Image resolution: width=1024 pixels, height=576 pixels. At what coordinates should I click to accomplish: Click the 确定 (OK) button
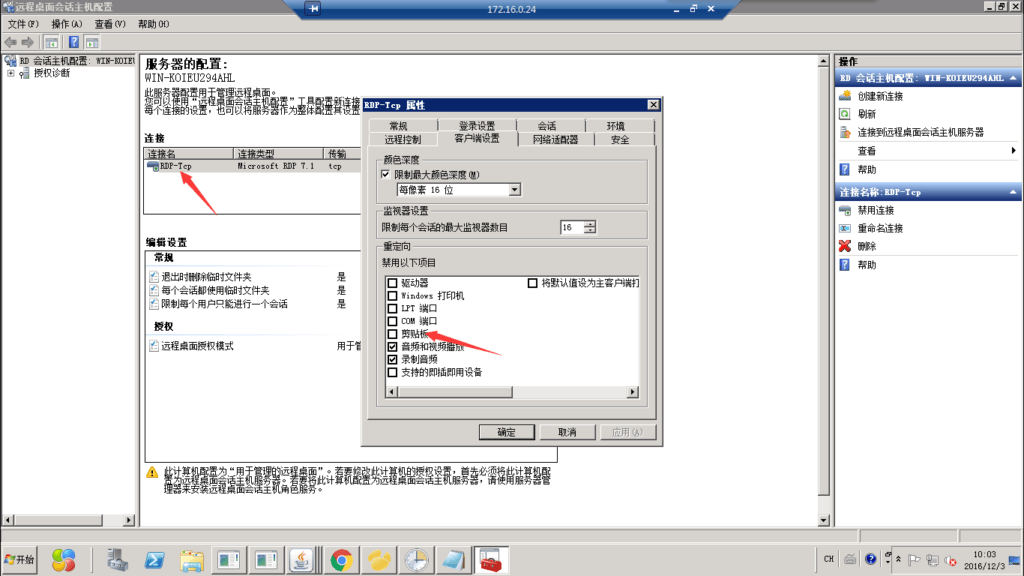[505, 432]
